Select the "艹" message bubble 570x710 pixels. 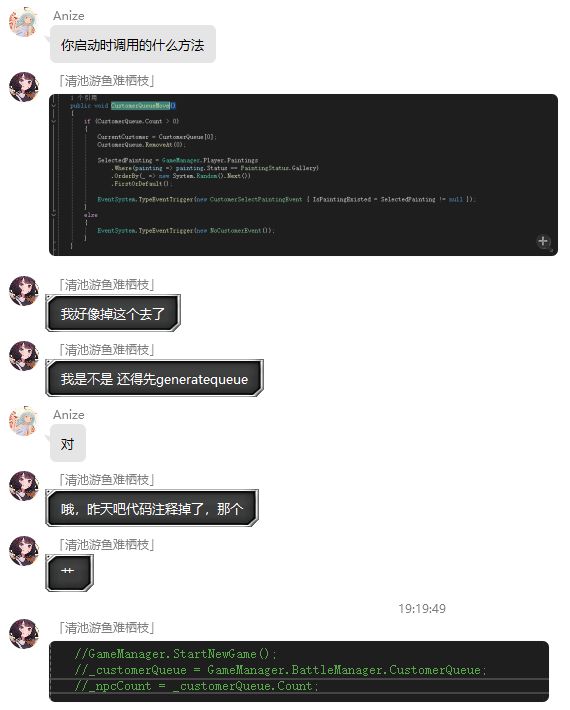click(69, 573)
